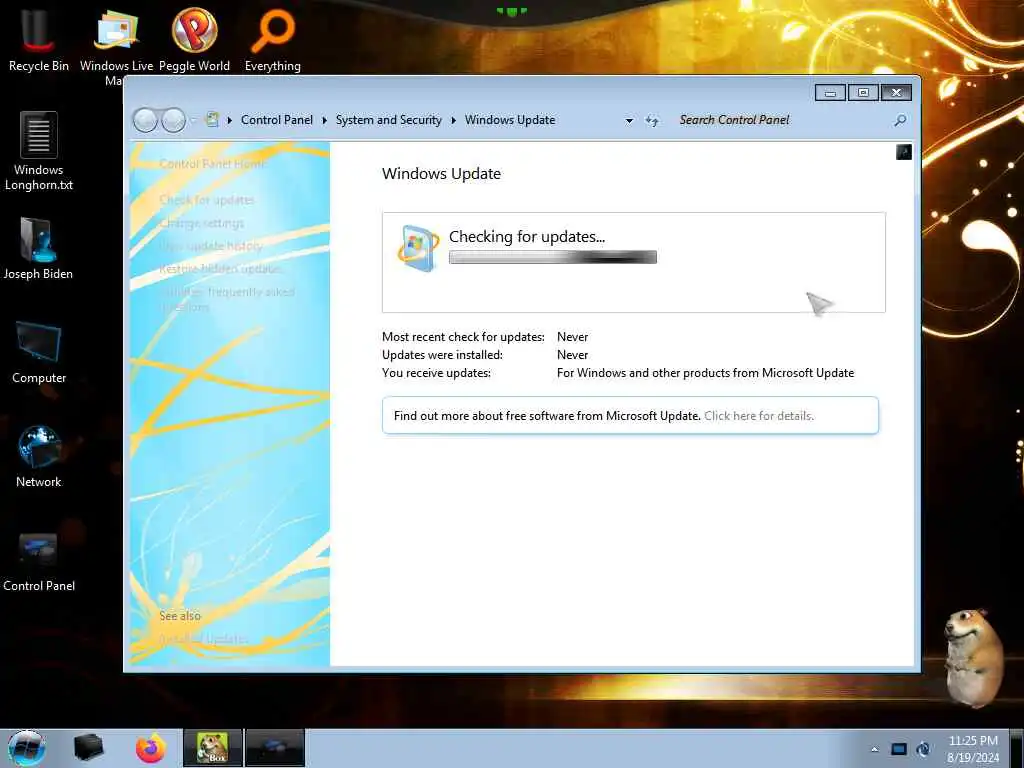
Task: Open Change settings sidebar link
Action: coord(202,223)
